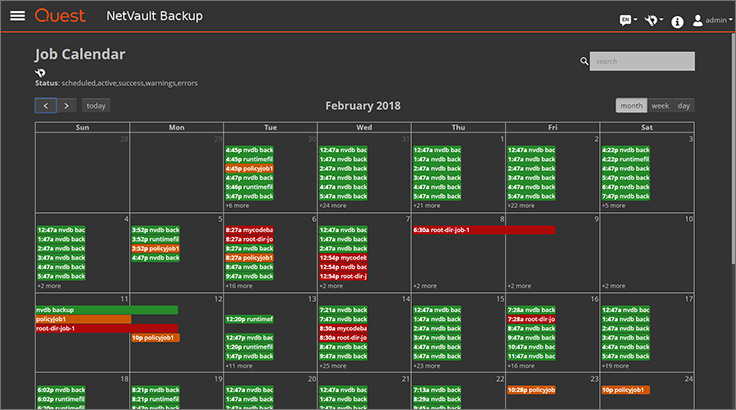Image resolution: width=736 pixels, height=410 pixels.
Task: Expand the +23 more jobs link
Action: (x=427, y=366)
